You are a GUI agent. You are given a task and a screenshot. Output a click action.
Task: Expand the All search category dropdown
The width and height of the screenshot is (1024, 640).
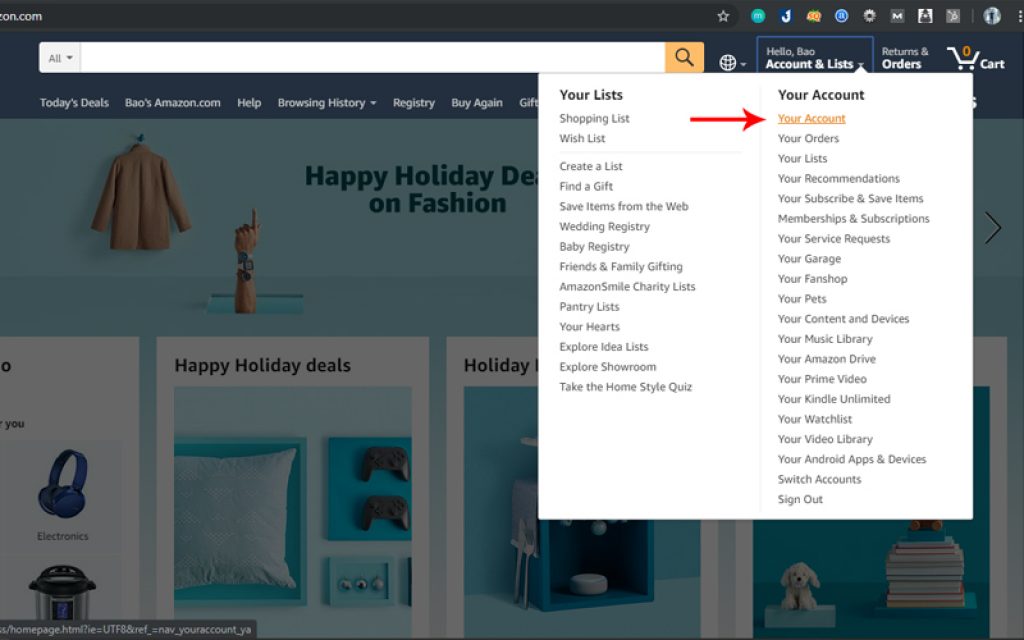click(58, 58)
